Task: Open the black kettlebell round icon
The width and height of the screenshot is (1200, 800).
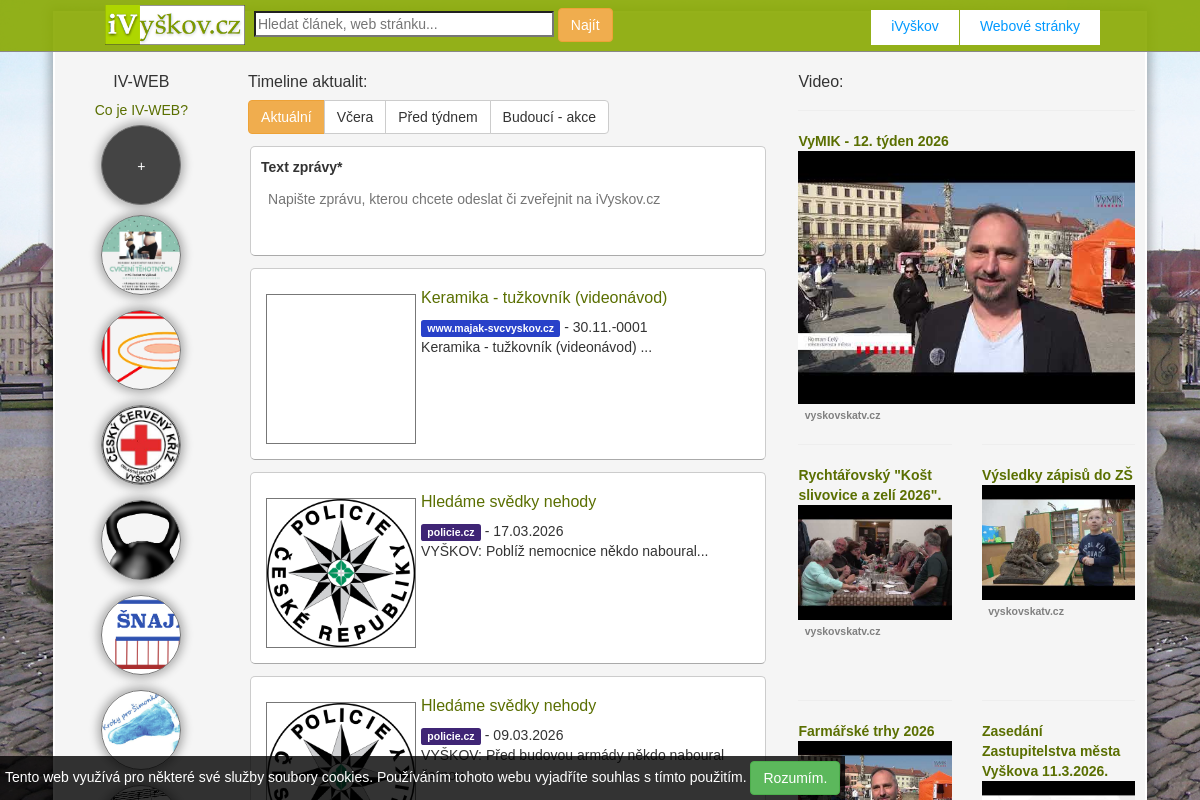Action: coord(141,540)
